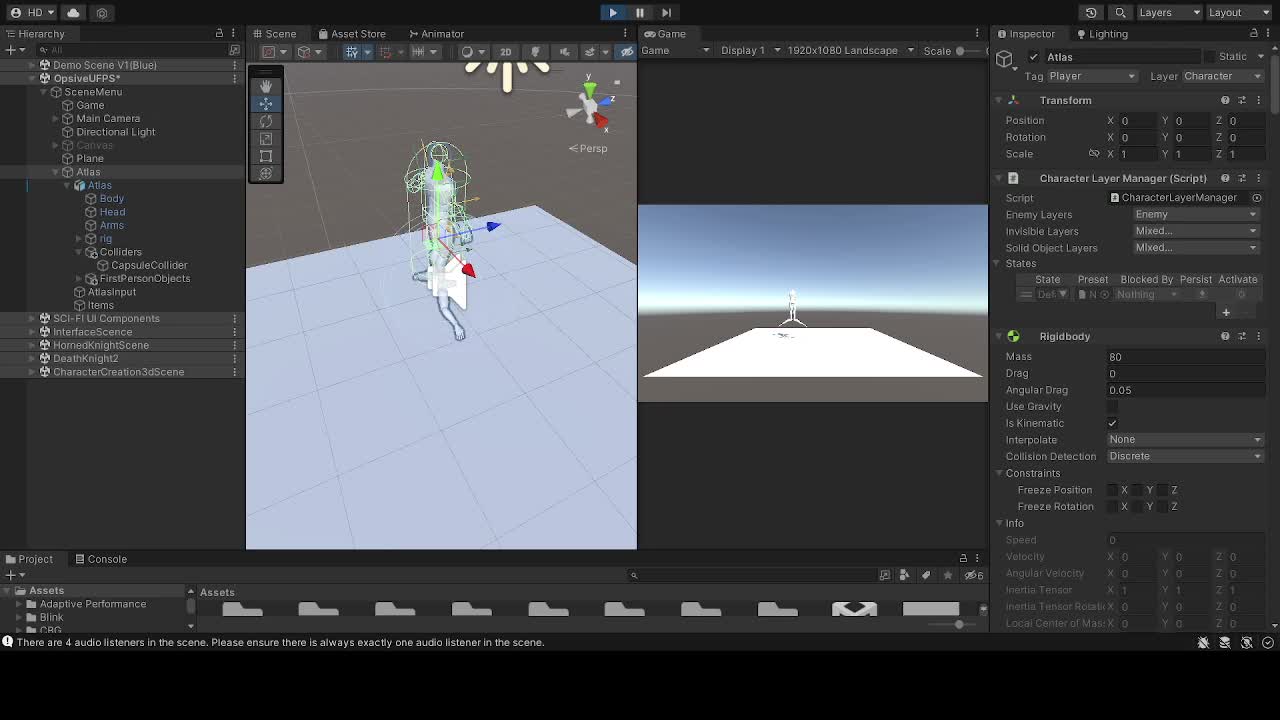Select the Rotate tool in Scene toolbar
The height and width of the screenshot is (720, 1280).
(266, 121)
